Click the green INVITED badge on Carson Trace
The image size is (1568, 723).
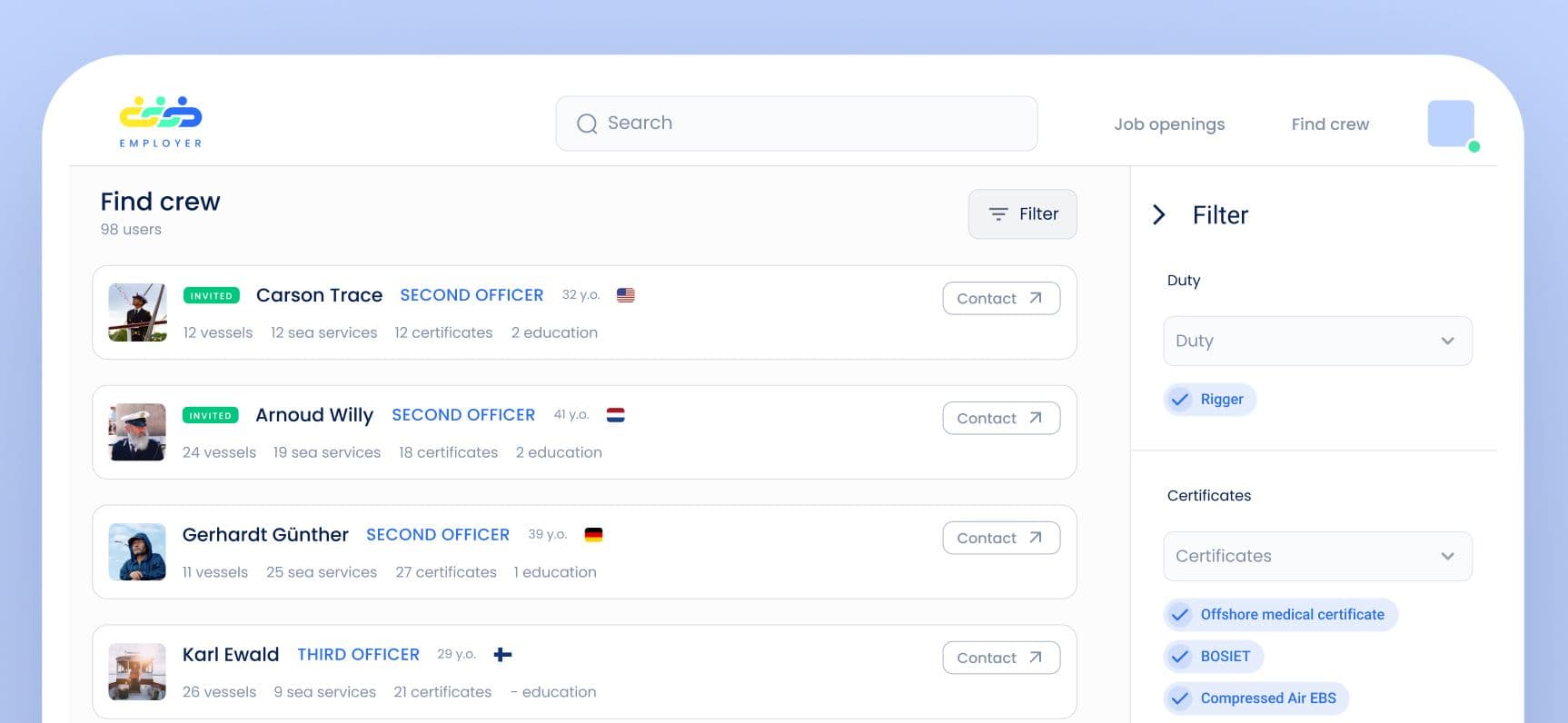pos(211,296)
